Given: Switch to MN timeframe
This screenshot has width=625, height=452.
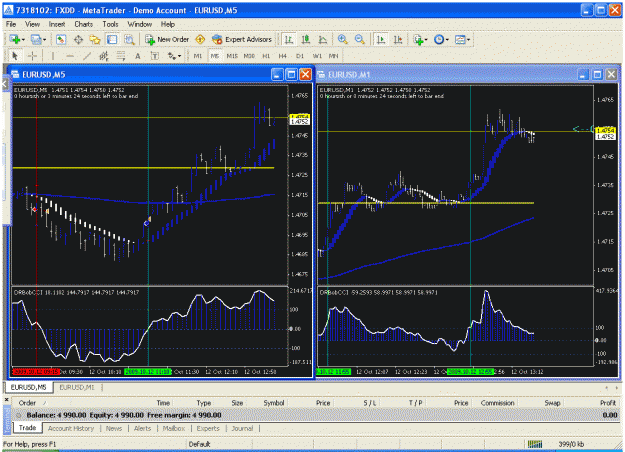Looking at the screenshot, I should pyautogui.click(x=333, y=56).
